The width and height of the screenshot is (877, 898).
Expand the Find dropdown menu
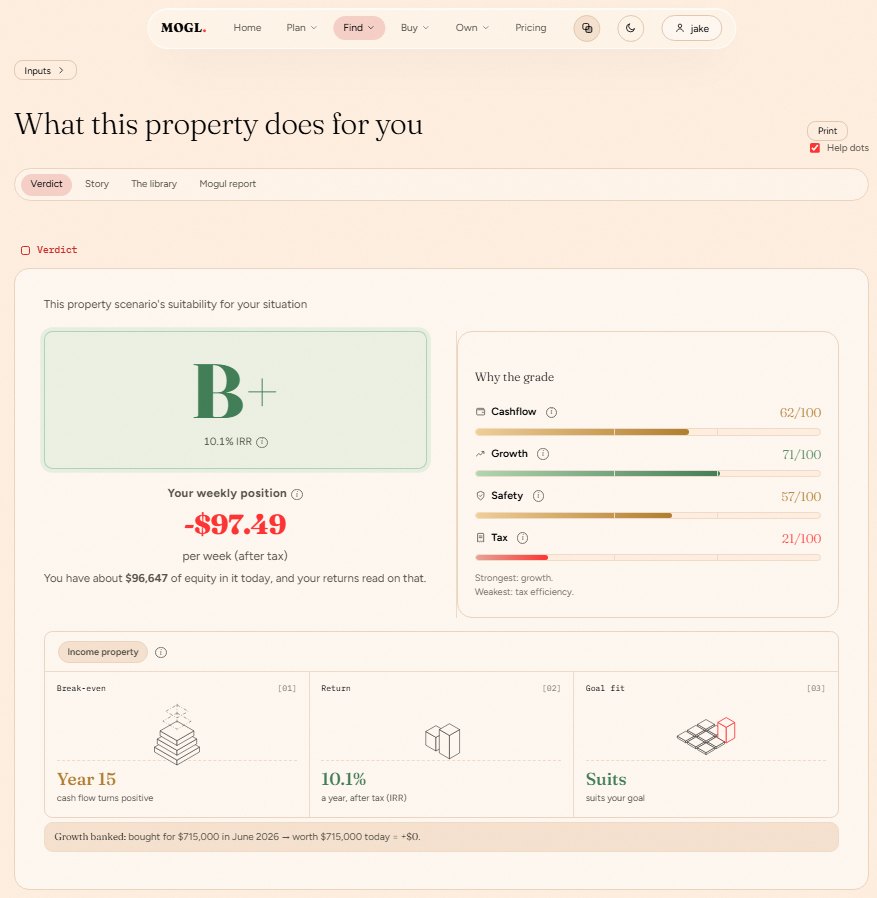coord(359,27)
